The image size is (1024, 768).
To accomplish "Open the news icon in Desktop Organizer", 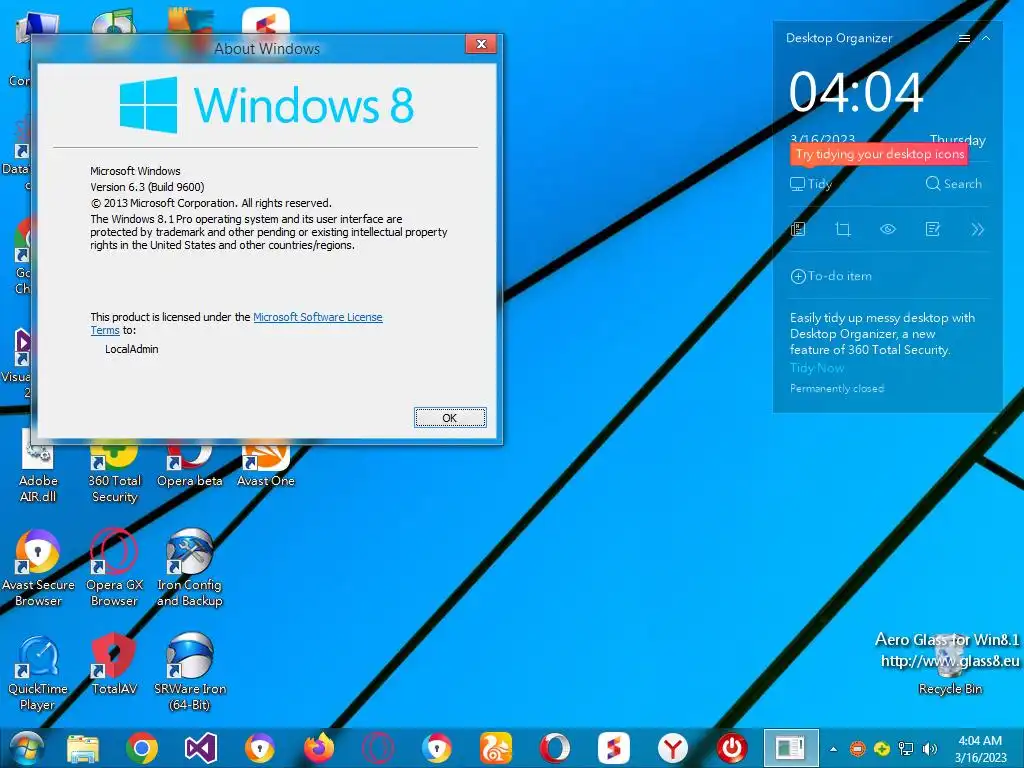I will [798, 229].
